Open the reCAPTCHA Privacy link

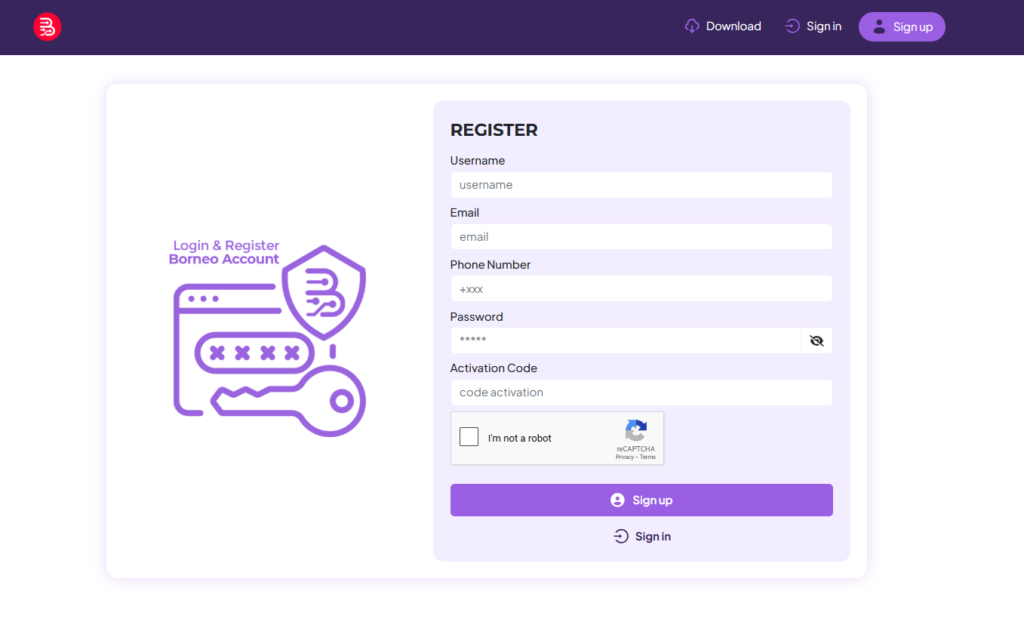pos(624,457)
